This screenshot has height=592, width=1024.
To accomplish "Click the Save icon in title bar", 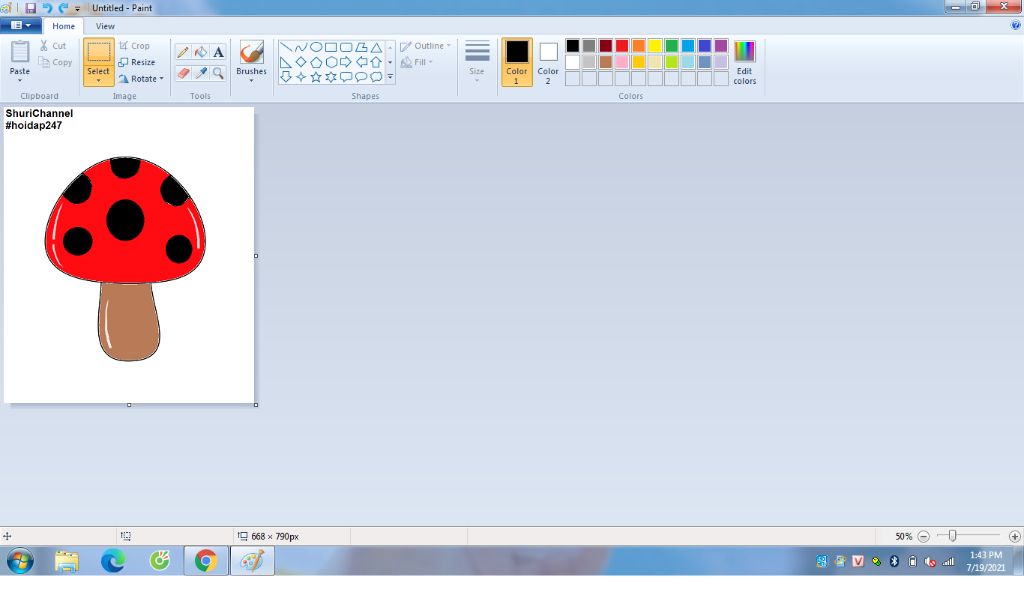I will 31,8.
